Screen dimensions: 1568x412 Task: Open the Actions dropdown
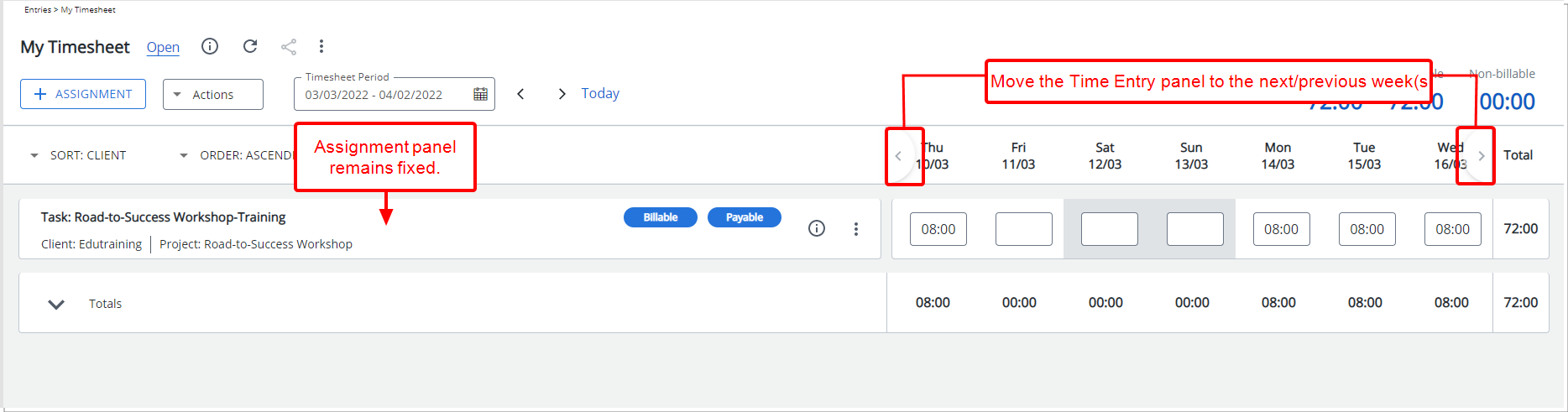(x=213, y=94)
